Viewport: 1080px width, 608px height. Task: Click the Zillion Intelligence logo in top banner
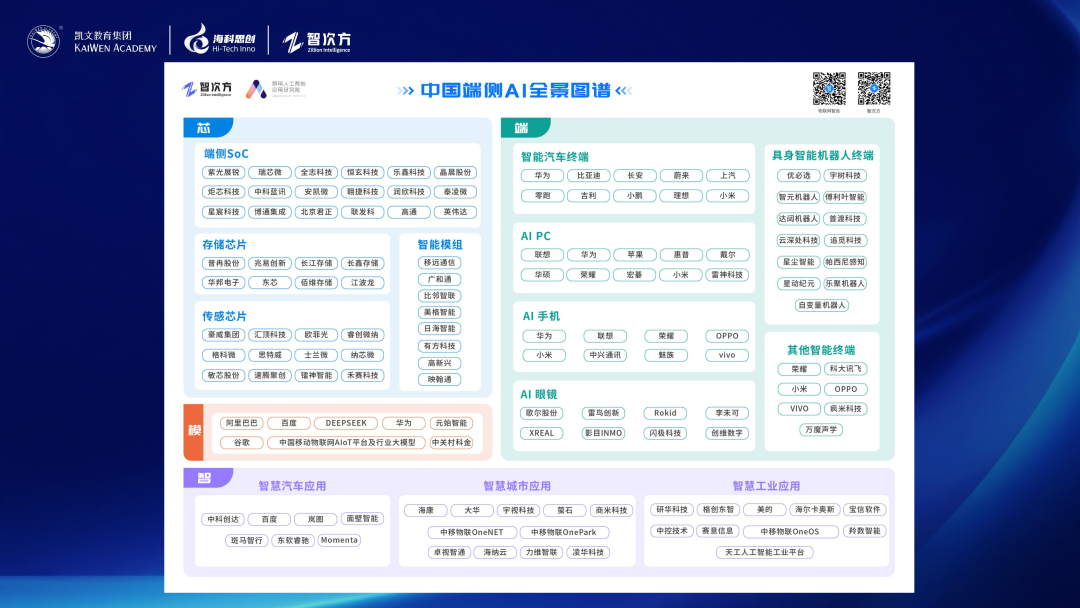[317, 41]
